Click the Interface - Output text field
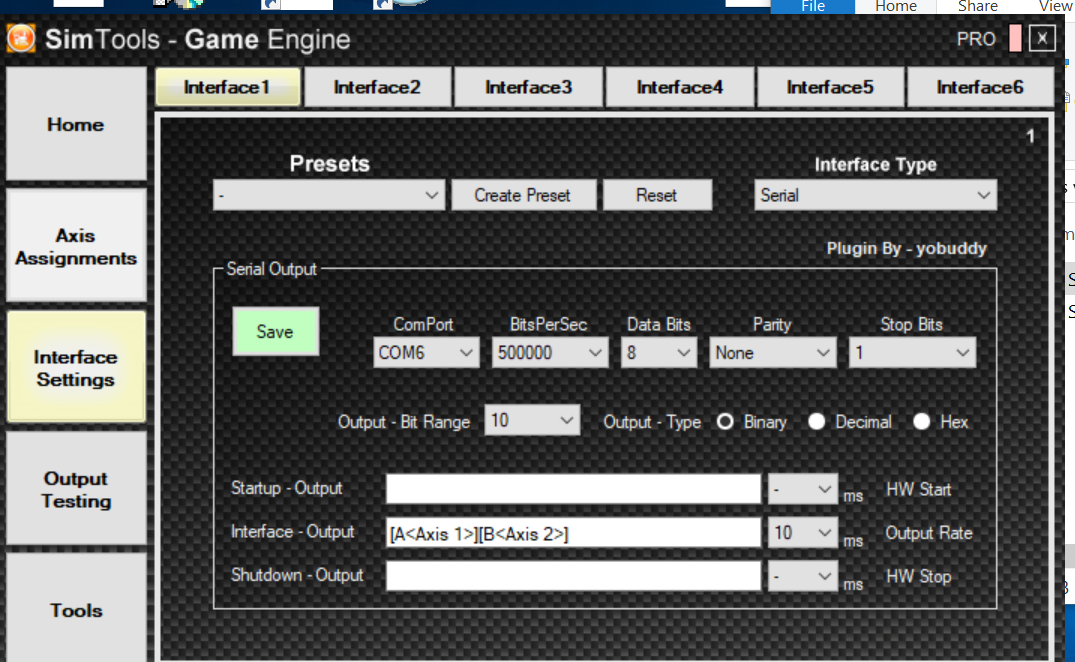The image size is (1075, 662). click(x=573, y=532)
